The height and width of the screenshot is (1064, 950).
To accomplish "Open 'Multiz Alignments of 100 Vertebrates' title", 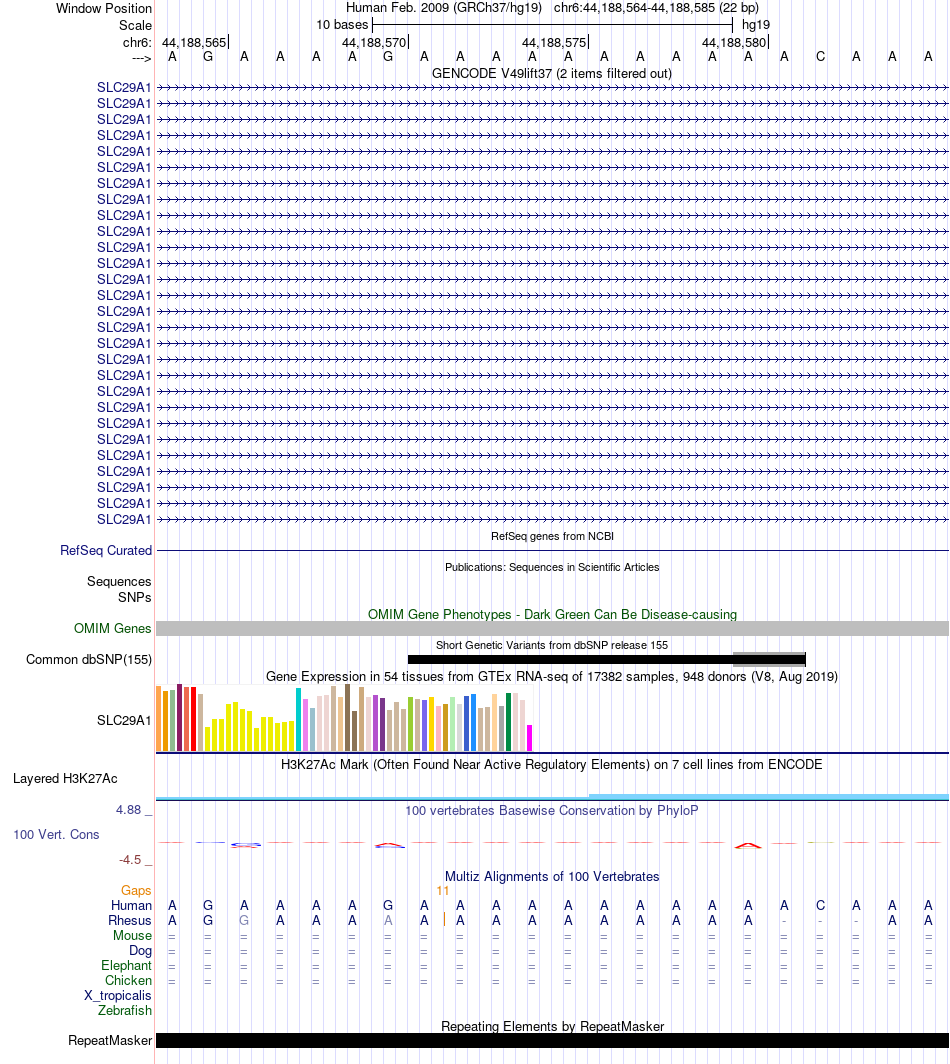I will [552, 877].
